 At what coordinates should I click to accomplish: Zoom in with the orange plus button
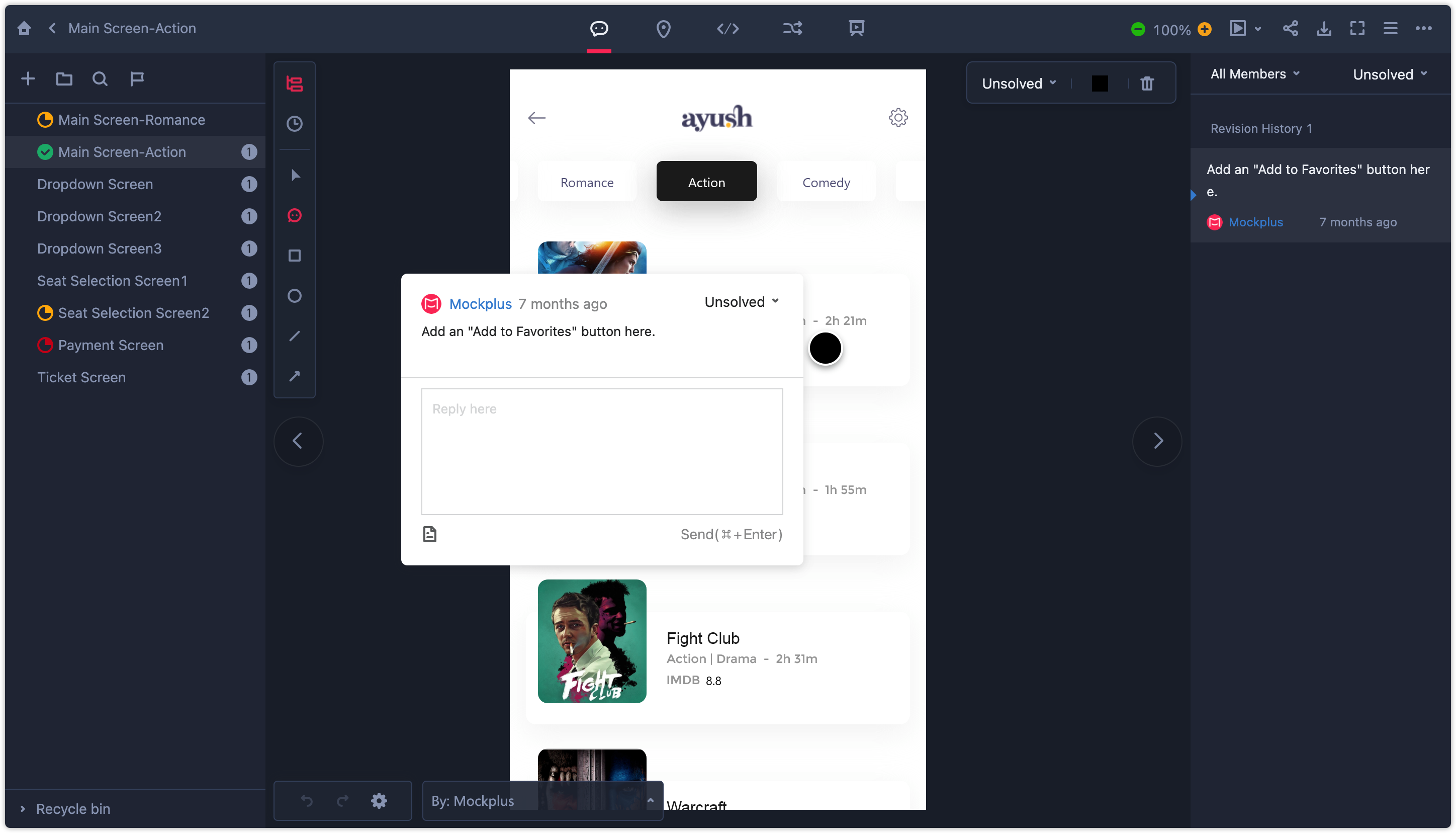pos(1205,29)
